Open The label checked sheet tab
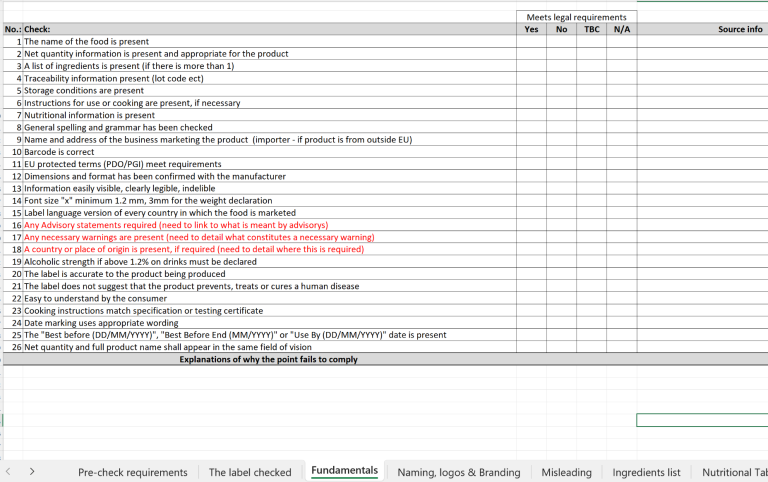Viewport: 768px width, 482px height. pos(250,472)
